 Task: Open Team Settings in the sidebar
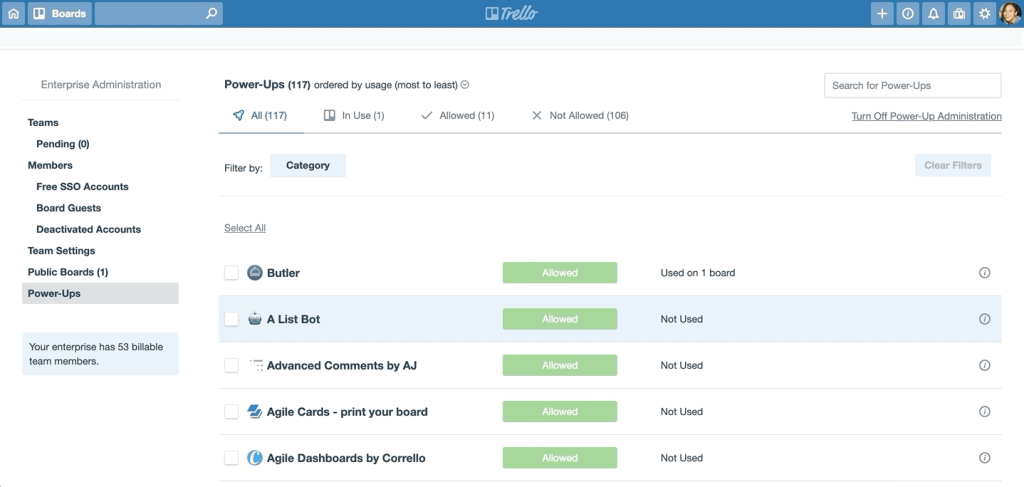pos(61,251)
